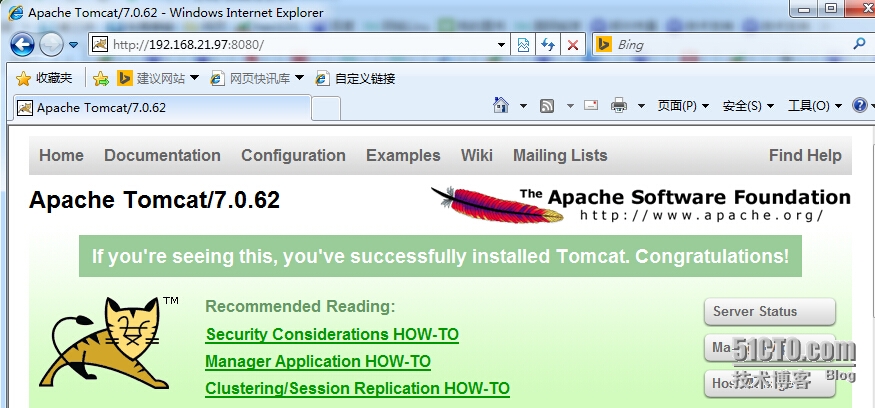Image resolution: width=875 pixels, height=408 pixels.
Task: Open the 自定义链接 favorites link
Action: click(x=355, y=79)
